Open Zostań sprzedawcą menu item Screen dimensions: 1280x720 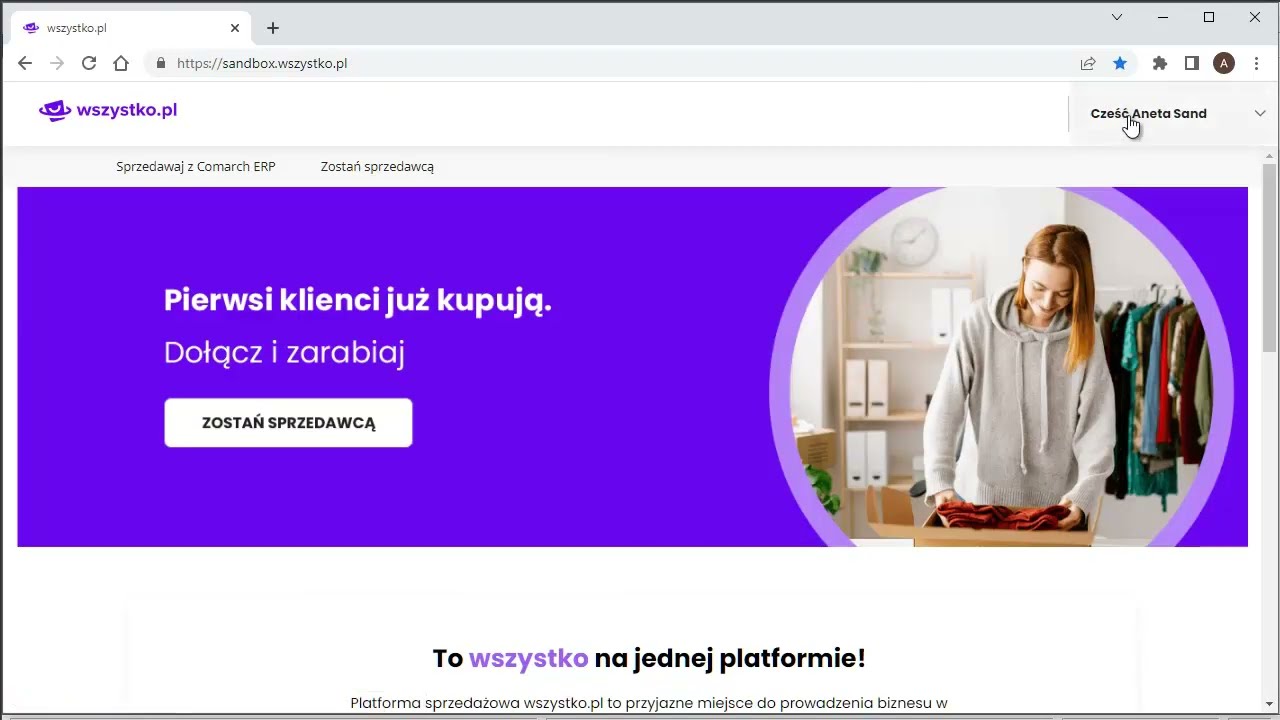point(377,167)
